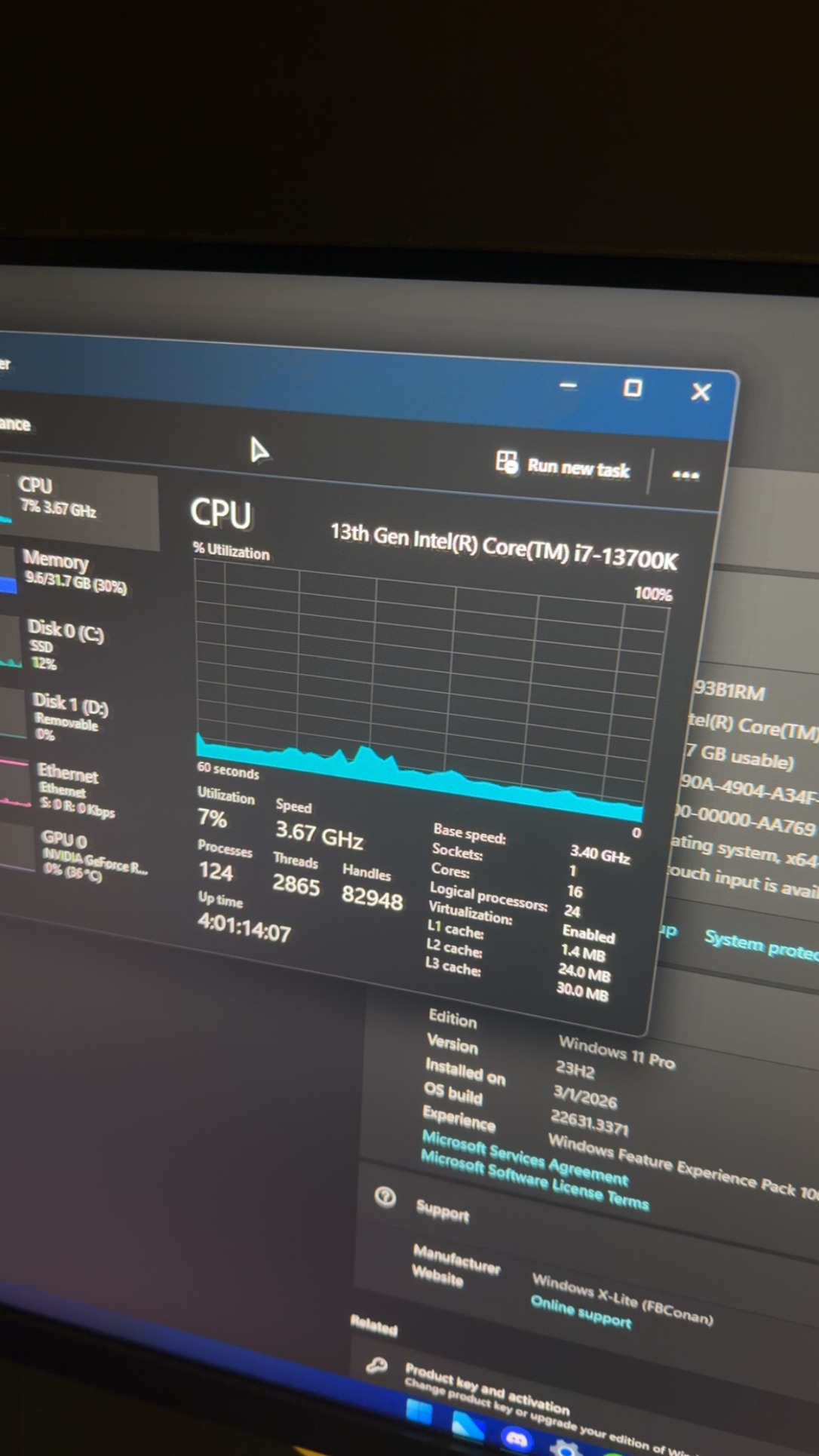819x1456 pixels.
Task: Open the Windows Start menu
Action: point(419,1412)
